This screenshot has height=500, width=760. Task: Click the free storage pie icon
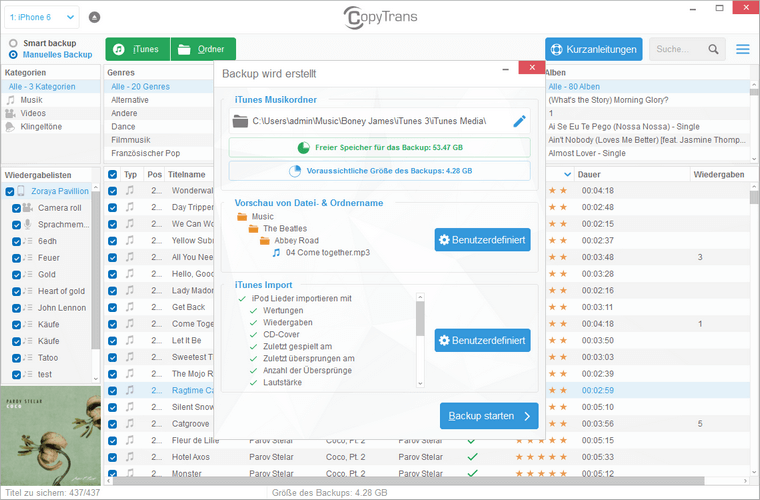pyautogui.click(x=303, y=147)
